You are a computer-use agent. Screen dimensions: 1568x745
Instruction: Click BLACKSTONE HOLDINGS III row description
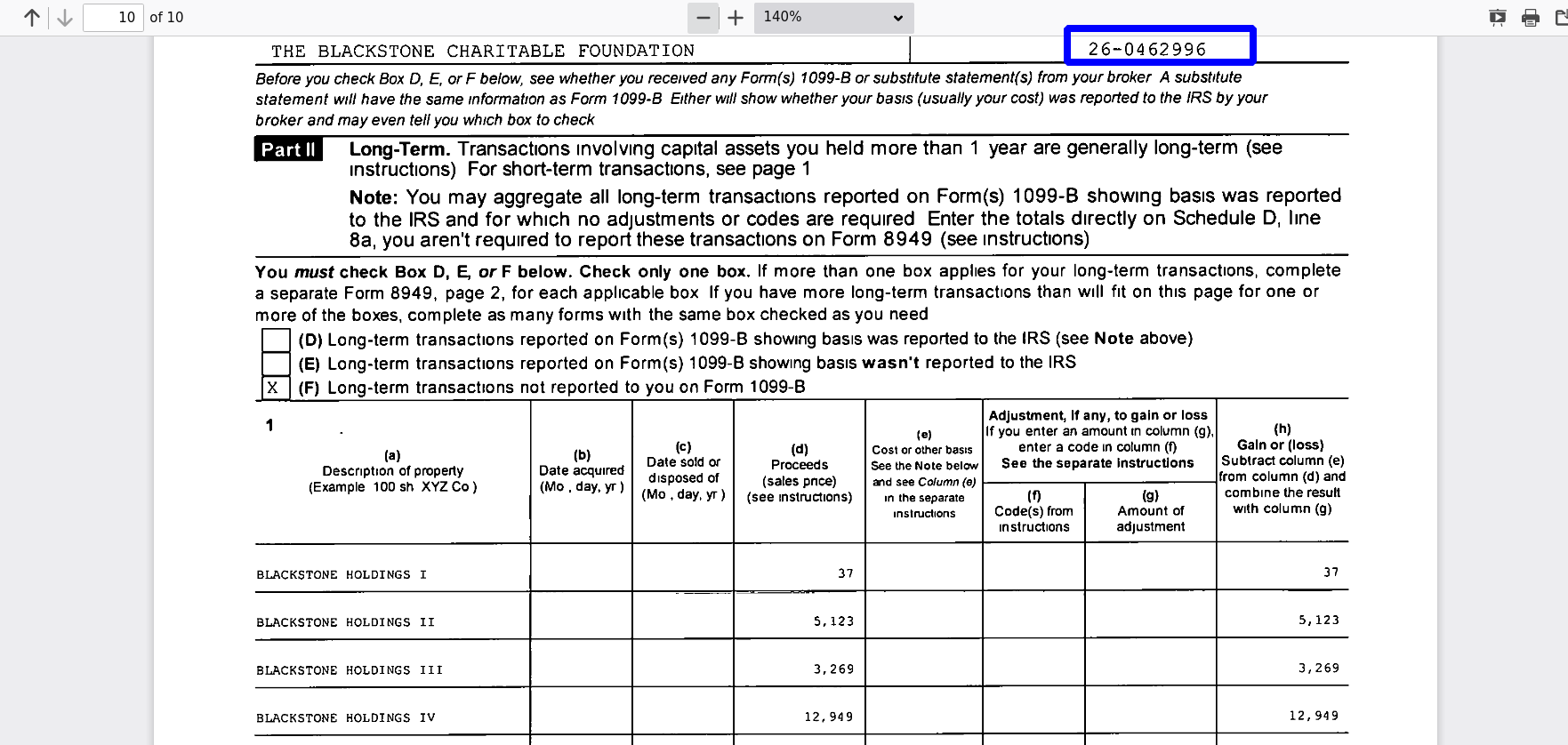click(350, 670)
